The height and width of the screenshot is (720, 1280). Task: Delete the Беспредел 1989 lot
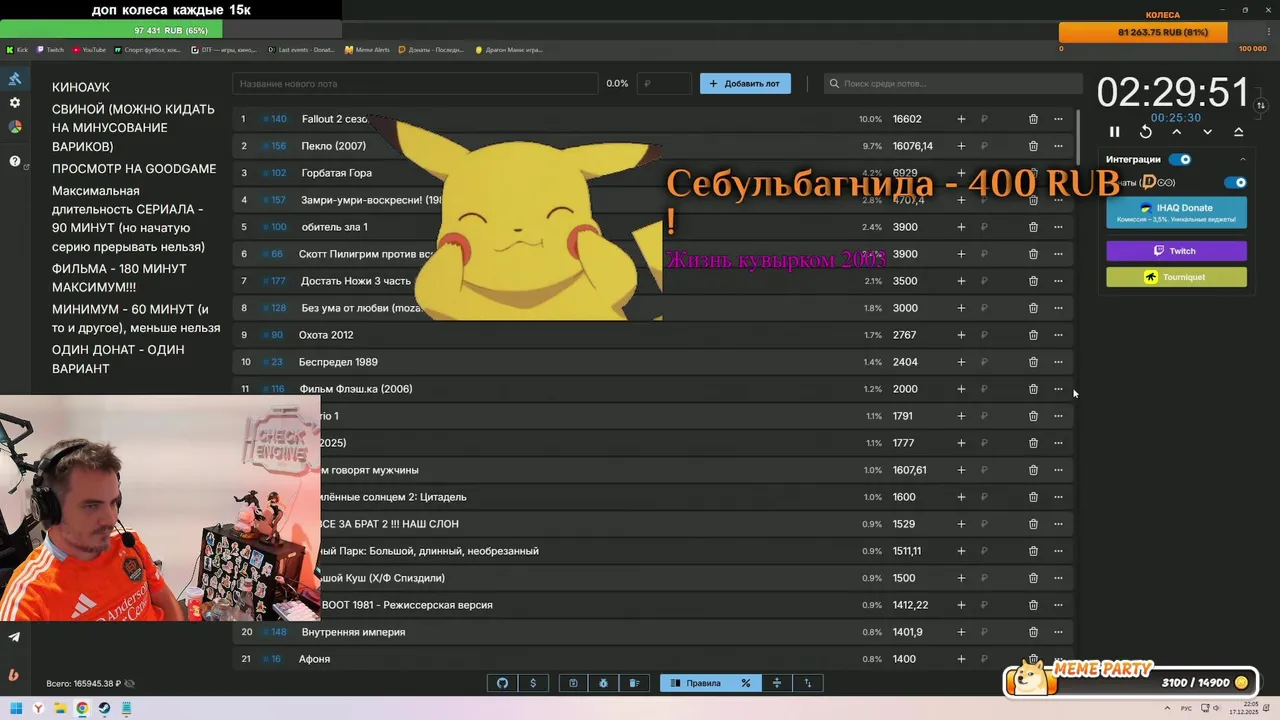pyautogui.click(x=1033, y=362)
